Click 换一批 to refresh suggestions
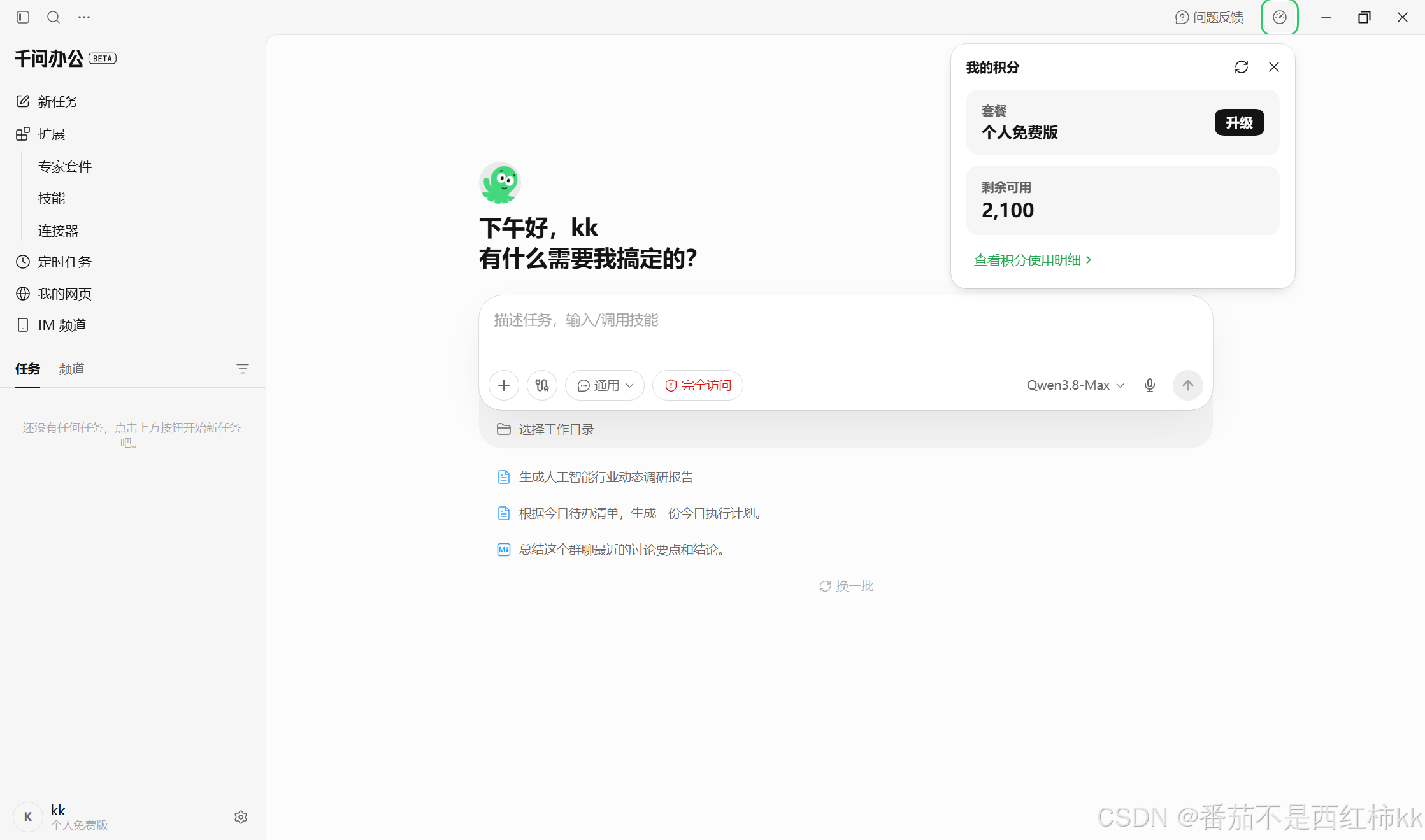This screenshot has height=840, width=1425. tap(846, 586)
